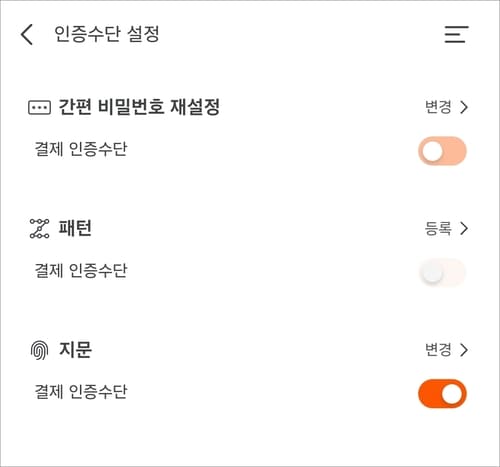The height and width of the screenshot is (467, 500).
Task: Toggle 결제 인증수단 under 간편 비밀번호 재설정
Action: click(442, 151)
